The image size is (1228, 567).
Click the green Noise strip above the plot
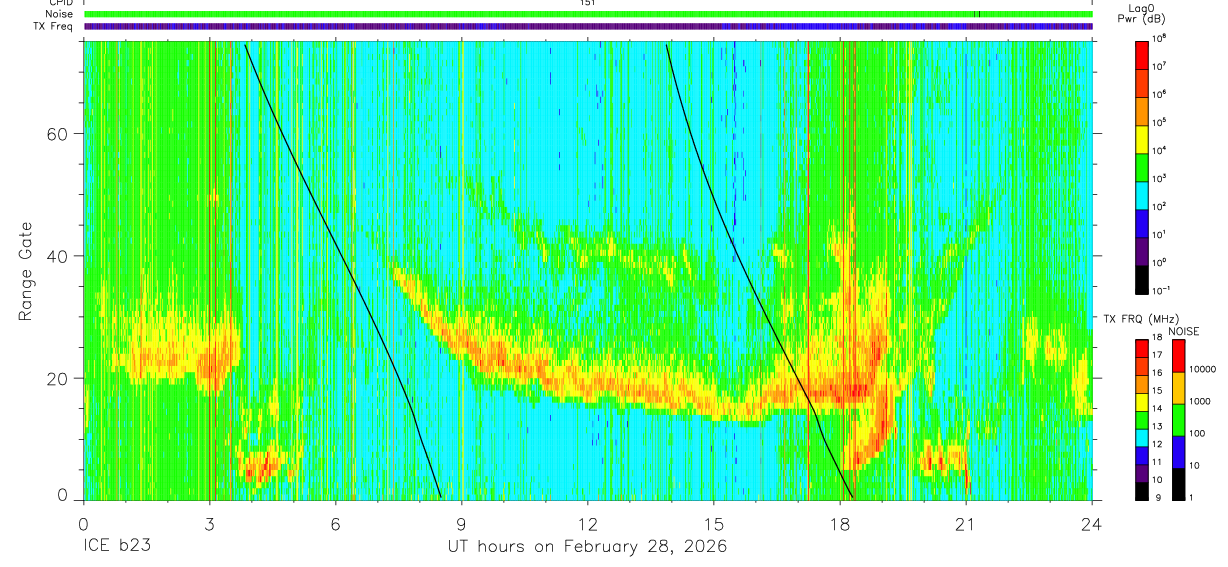pyautogui.click(x=588, y=14)
